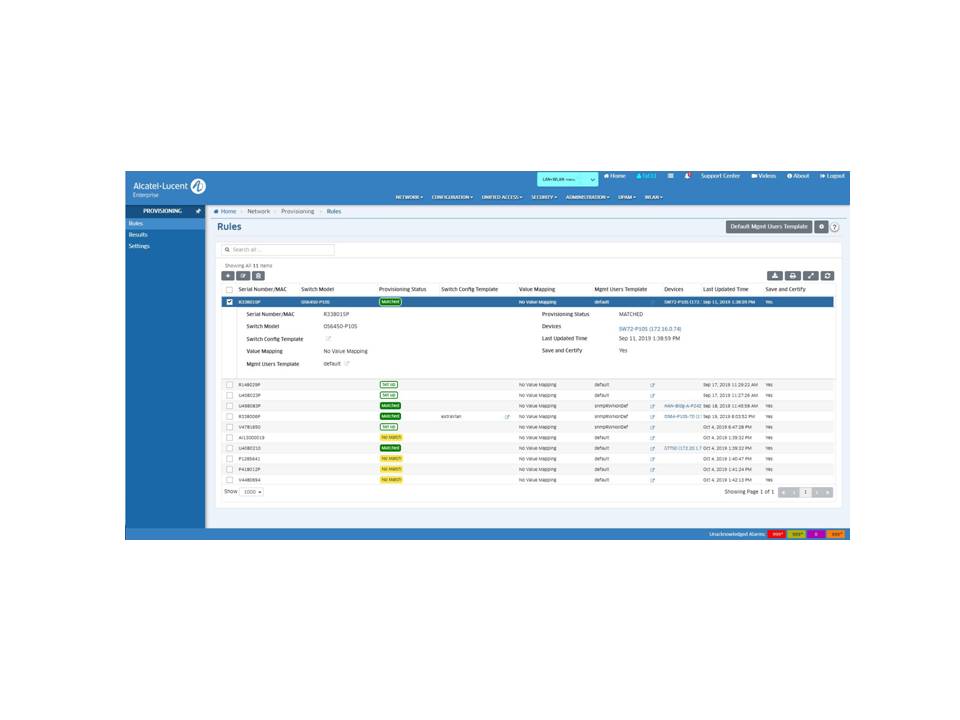Select Results in the Provisioning sidebar

click(138, 235)
